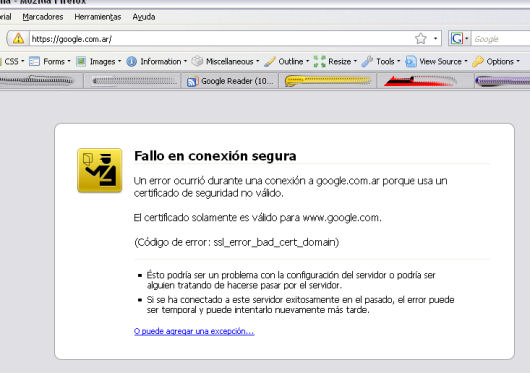Image resolution: width=530 pixels, height=373 pixels.
Task: Open the Tools toolbar label
Action: [385, 61]
